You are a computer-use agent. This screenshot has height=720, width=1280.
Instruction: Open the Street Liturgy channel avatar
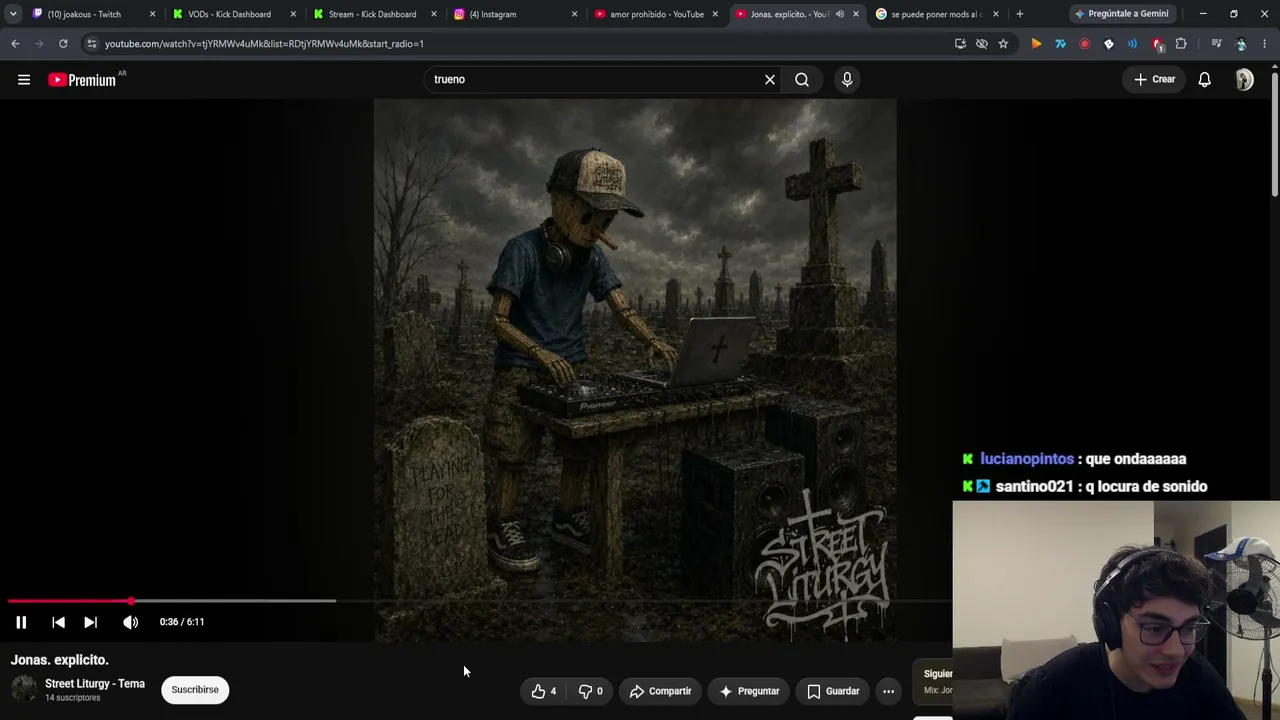tap(24, 689)
